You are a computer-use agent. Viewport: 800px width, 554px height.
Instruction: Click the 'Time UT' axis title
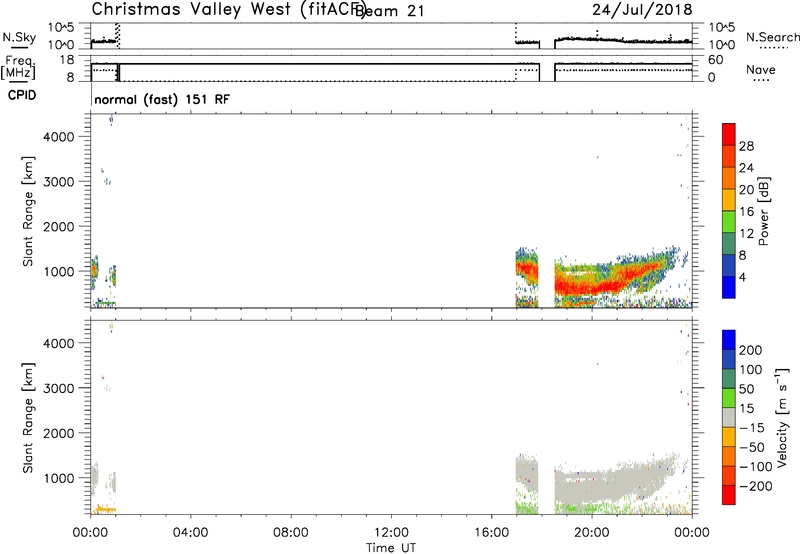pyautogui.click(x=391, y=548)
